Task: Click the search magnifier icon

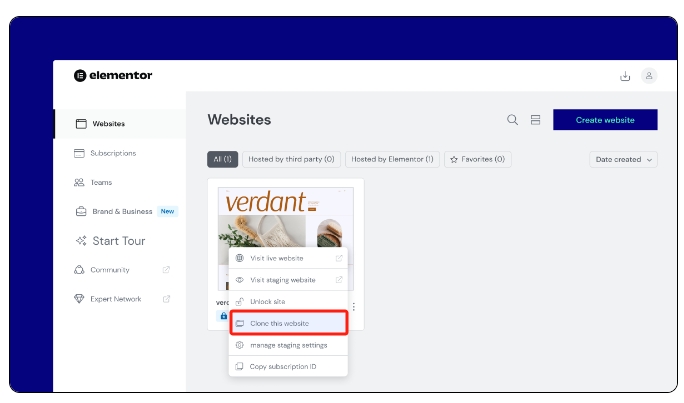Action: point(512,120)
